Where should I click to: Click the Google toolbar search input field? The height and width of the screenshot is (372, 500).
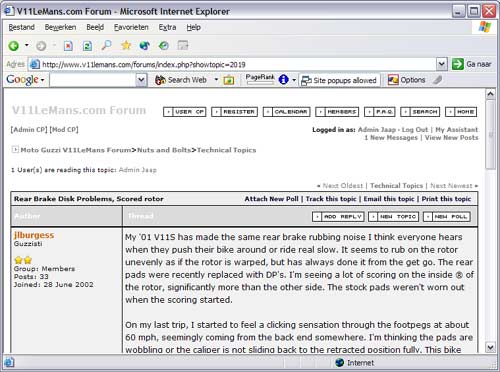pyautogui.click(x=93, y=80)
